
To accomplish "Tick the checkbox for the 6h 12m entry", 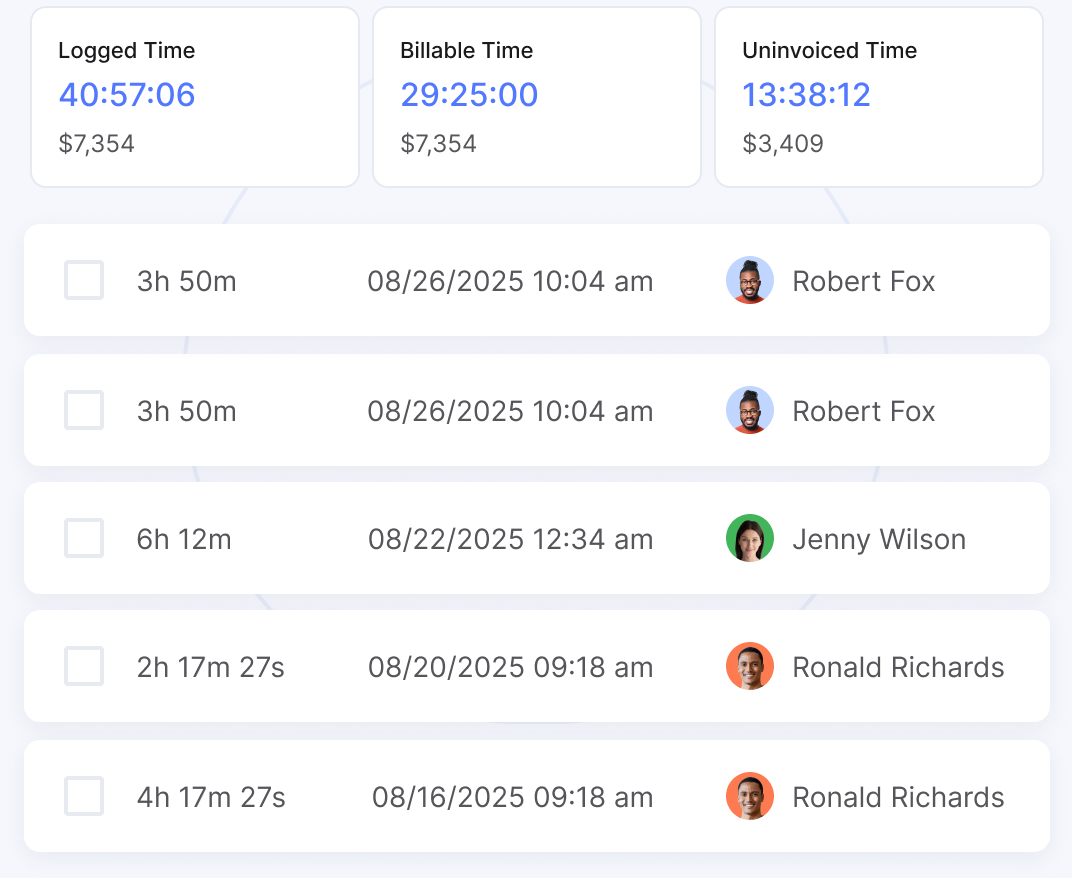I will (x=84, y=538).
